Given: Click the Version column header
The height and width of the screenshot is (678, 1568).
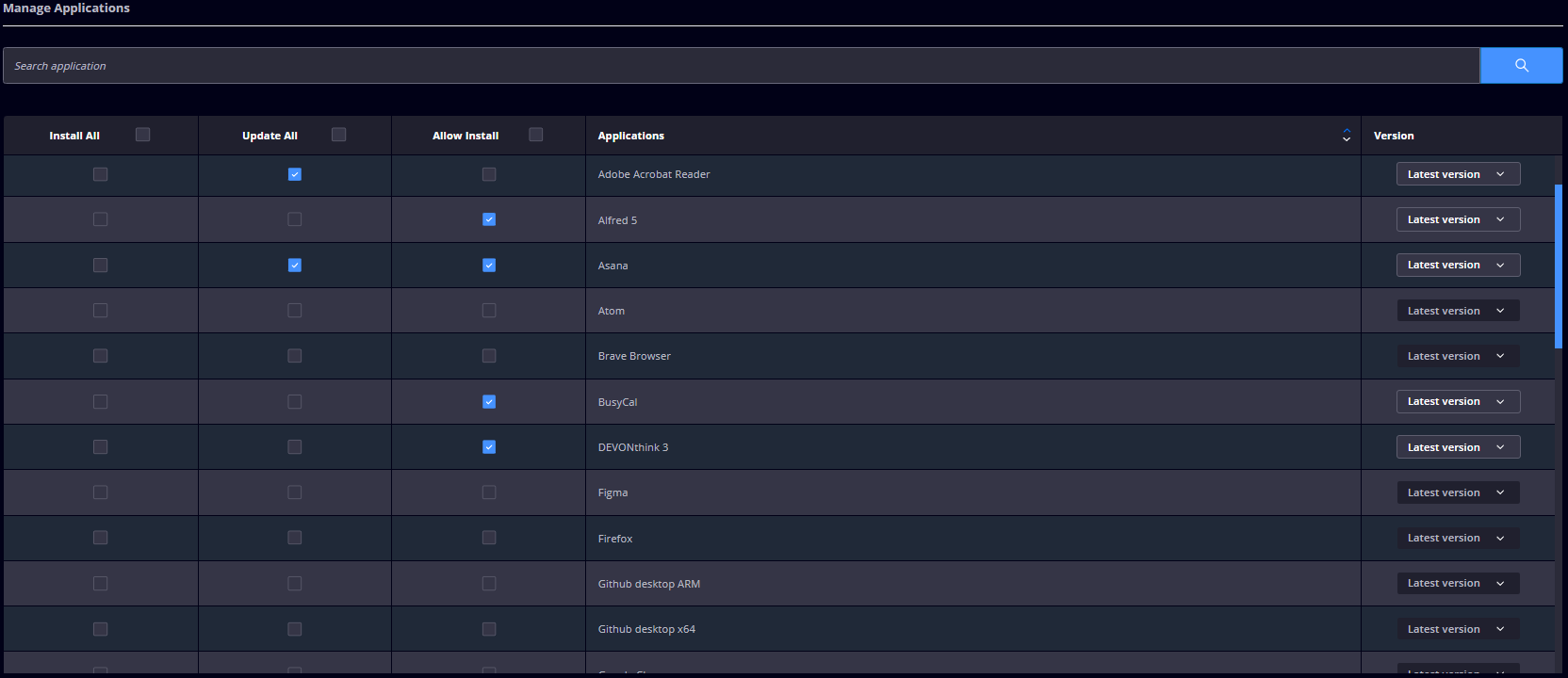Looking at the screenshot, I should click(1394, 136).
